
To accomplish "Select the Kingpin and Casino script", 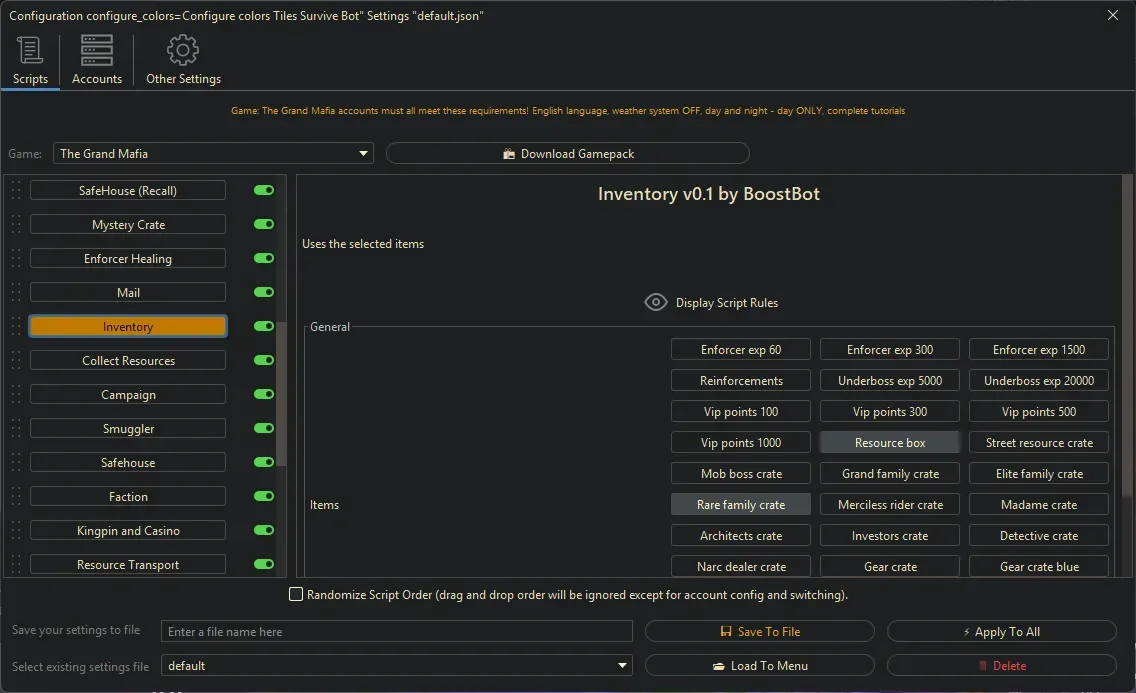I will coord(128,531).
